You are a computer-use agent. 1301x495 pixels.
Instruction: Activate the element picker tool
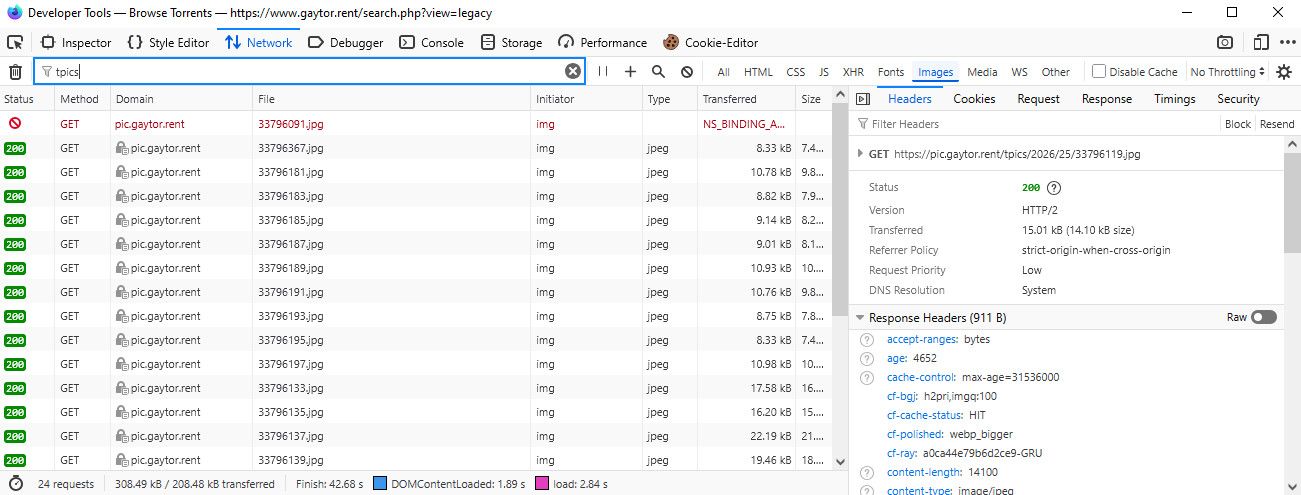(x=15, y=43)
